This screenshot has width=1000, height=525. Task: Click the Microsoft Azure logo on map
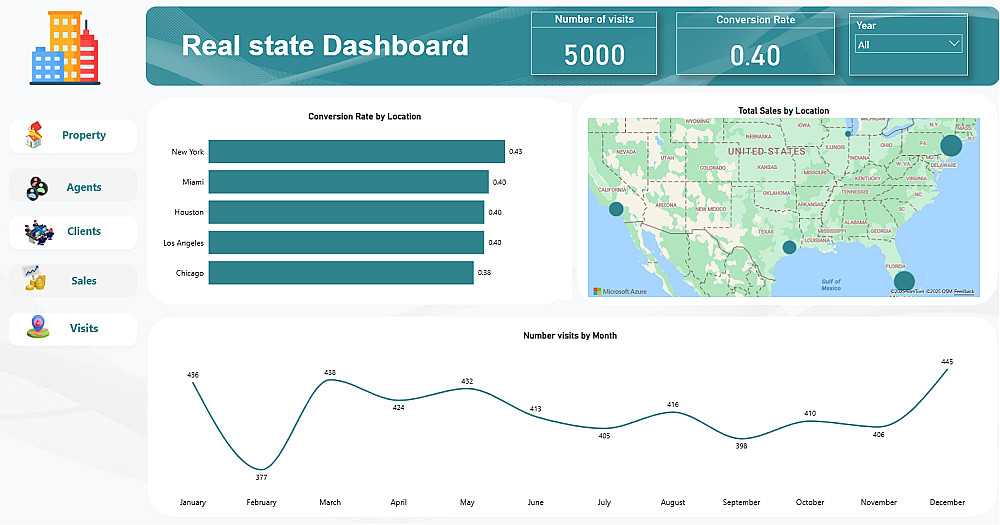[x=621, y=291]
